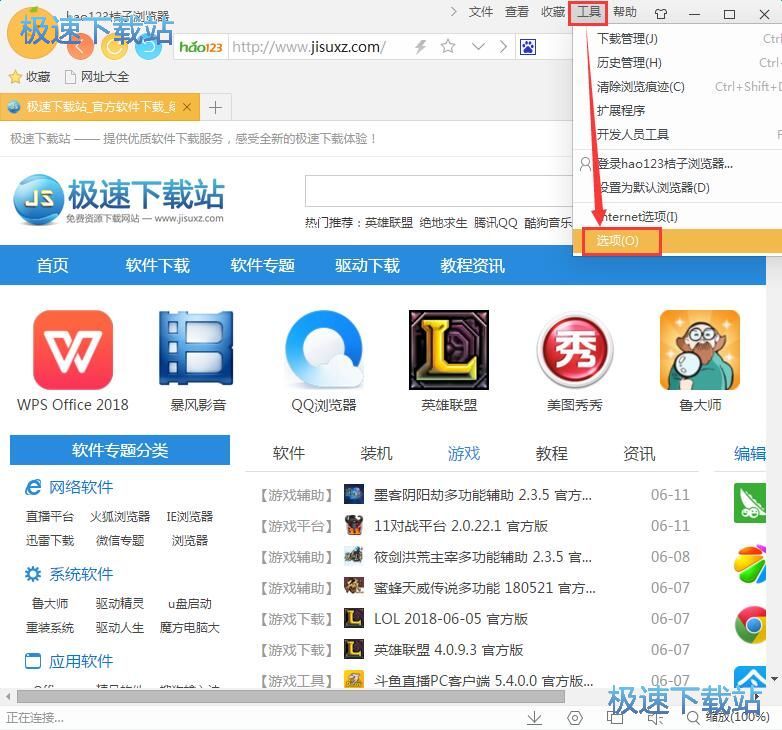Open 驱动精灵 link in sidebar
The height and width of the screenshot is (730, 782).
point(120,603)
